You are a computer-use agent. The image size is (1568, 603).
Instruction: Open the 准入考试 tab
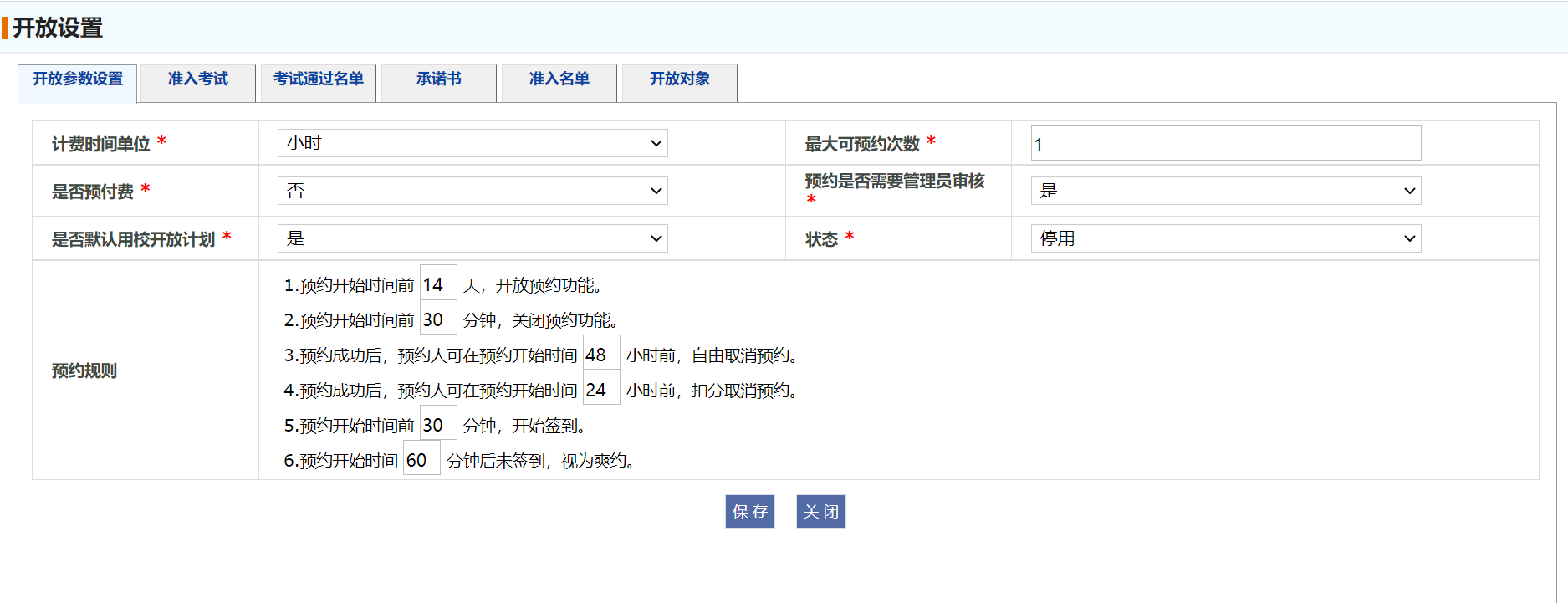[x=198, y=79]
